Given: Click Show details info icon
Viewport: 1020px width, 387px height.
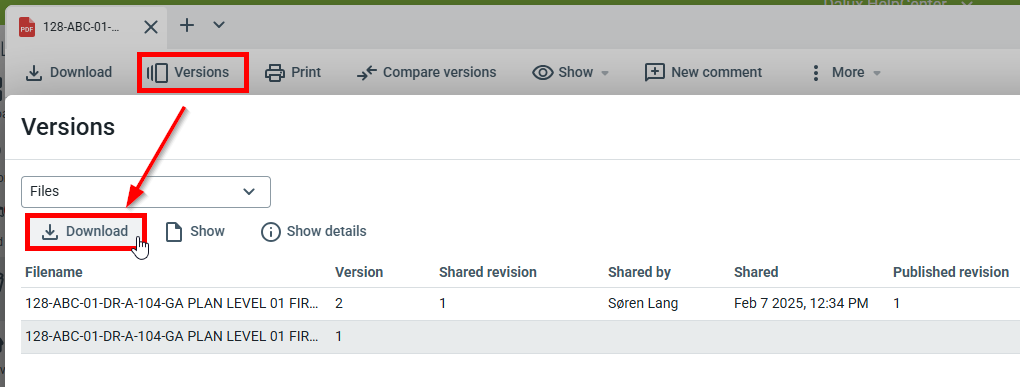Looking at the screenshot, I should coord(271,232).
